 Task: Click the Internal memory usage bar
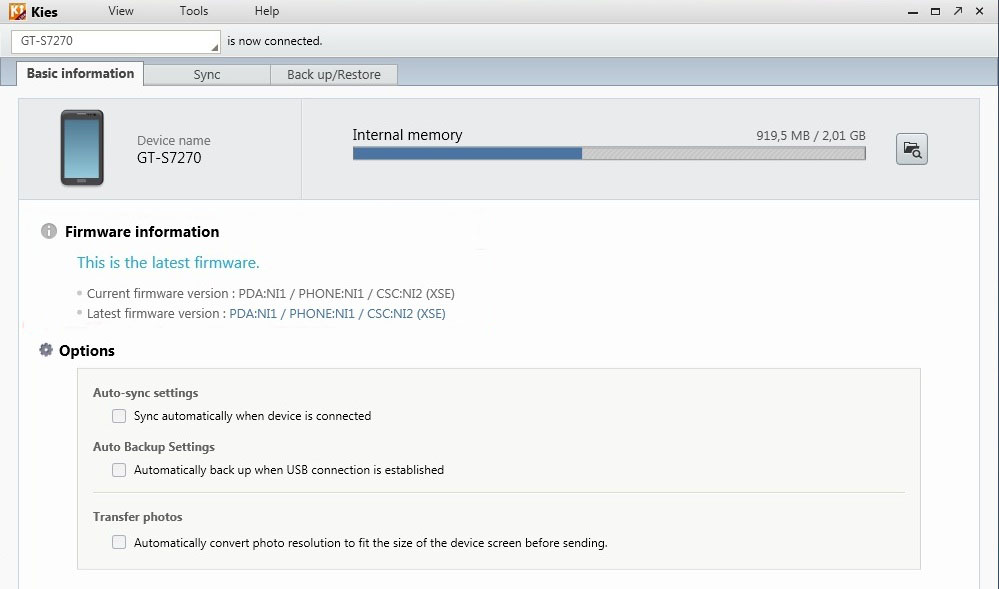(x=608, y=154)
